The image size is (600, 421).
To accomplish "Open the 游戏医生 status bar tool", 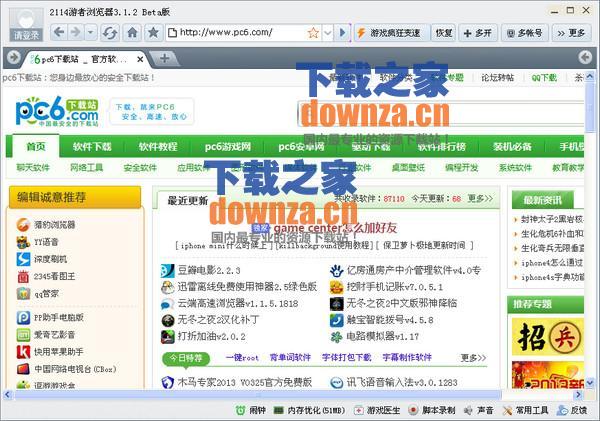I will click(377, 410).
